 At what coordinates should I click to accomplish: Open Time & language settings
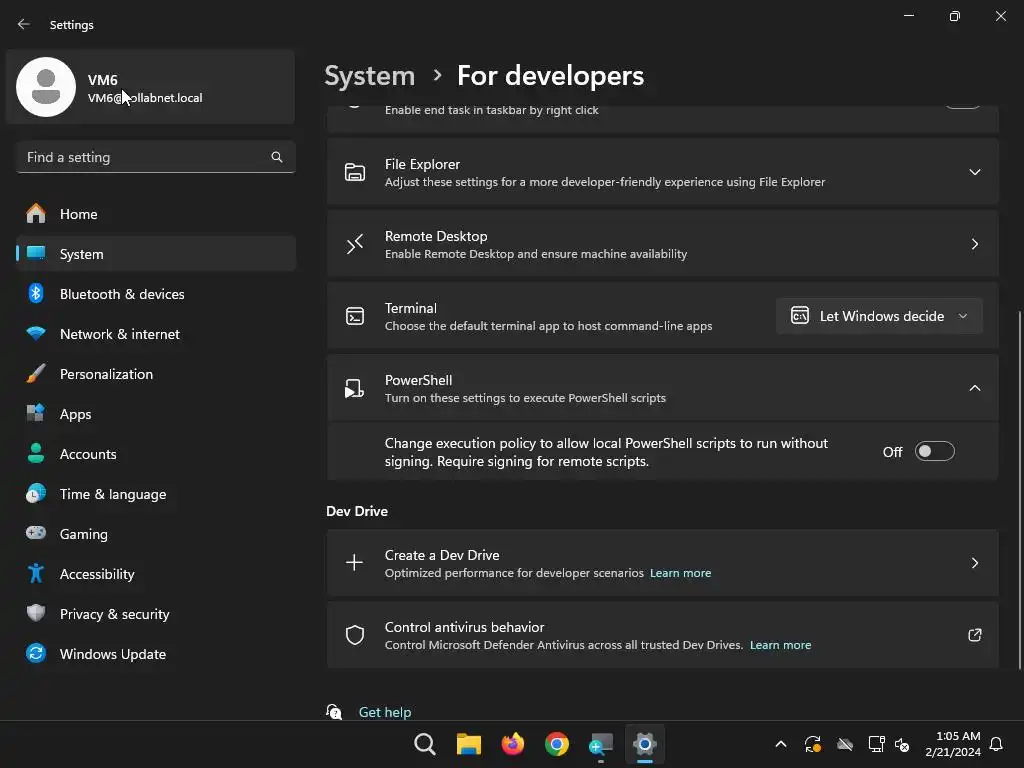156,494
